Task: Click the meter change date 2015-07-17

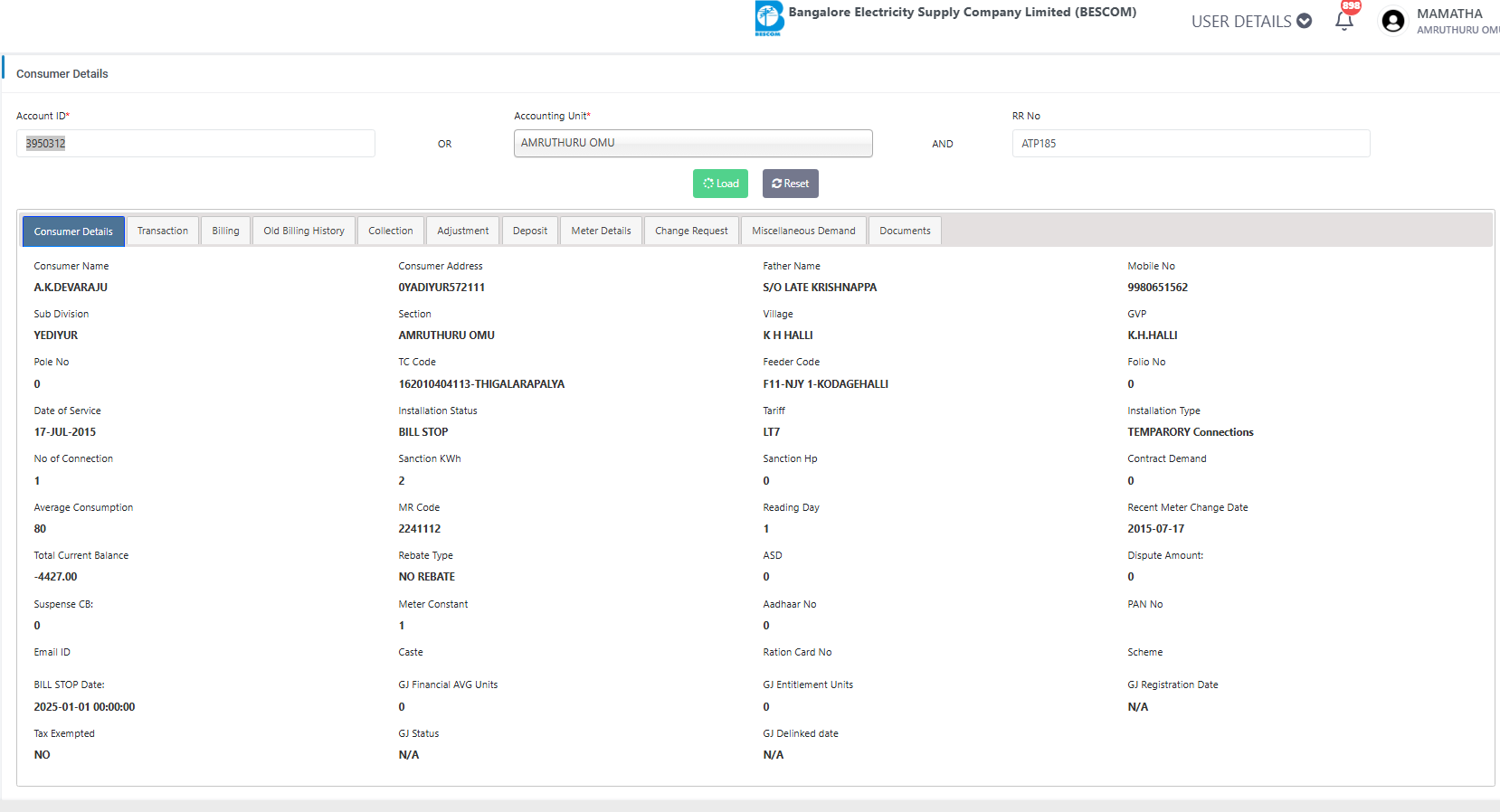Action: pos(1156,529)
